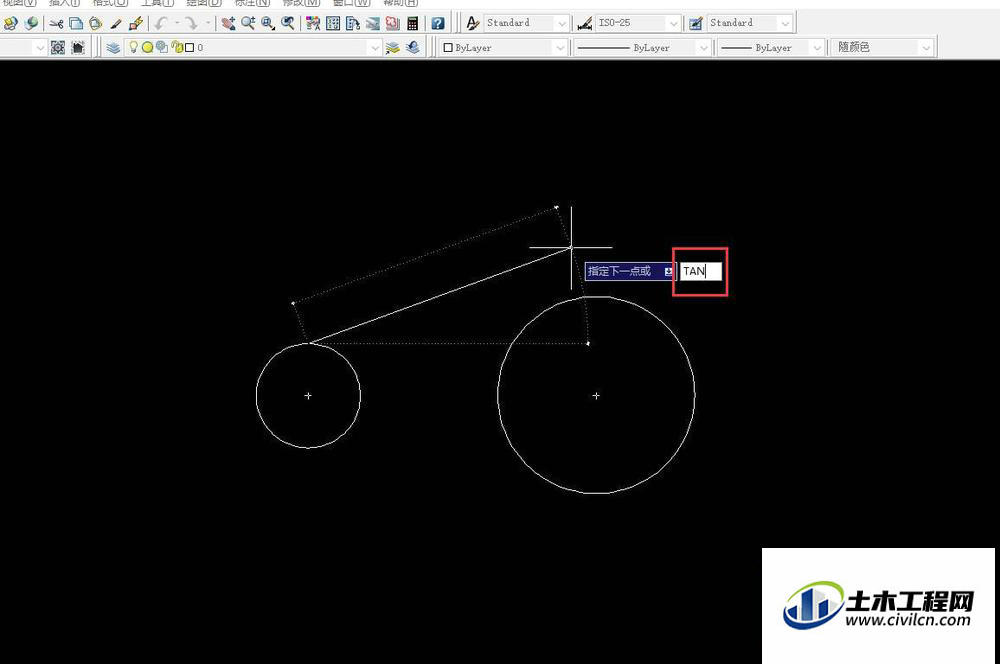Click the Copy icon in toolbar

(76, 24)
